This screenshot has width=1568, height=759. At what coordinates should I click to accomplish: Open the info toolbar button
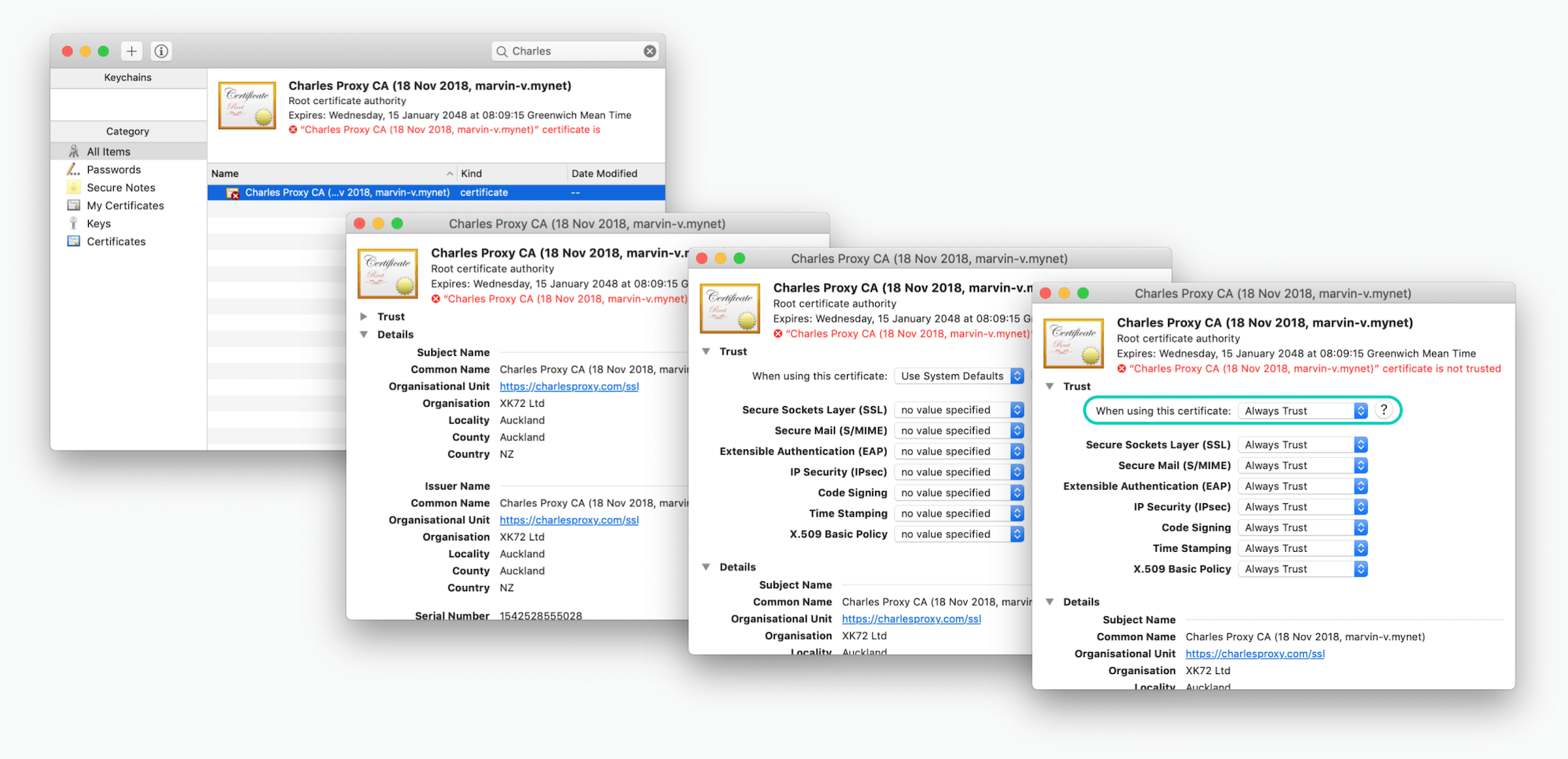click(x=161, y=51)
